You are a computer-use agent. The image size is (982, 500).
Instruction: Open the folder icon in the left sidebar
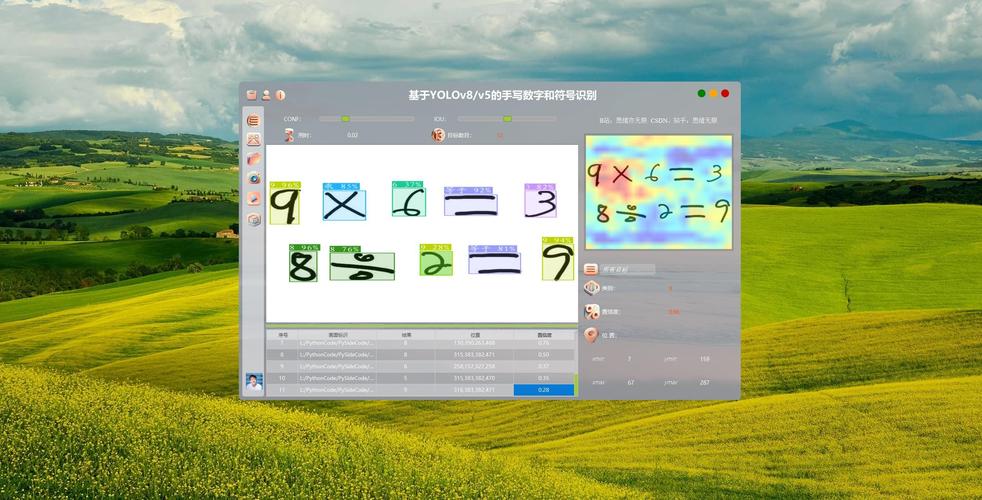[x=254, y=159]
